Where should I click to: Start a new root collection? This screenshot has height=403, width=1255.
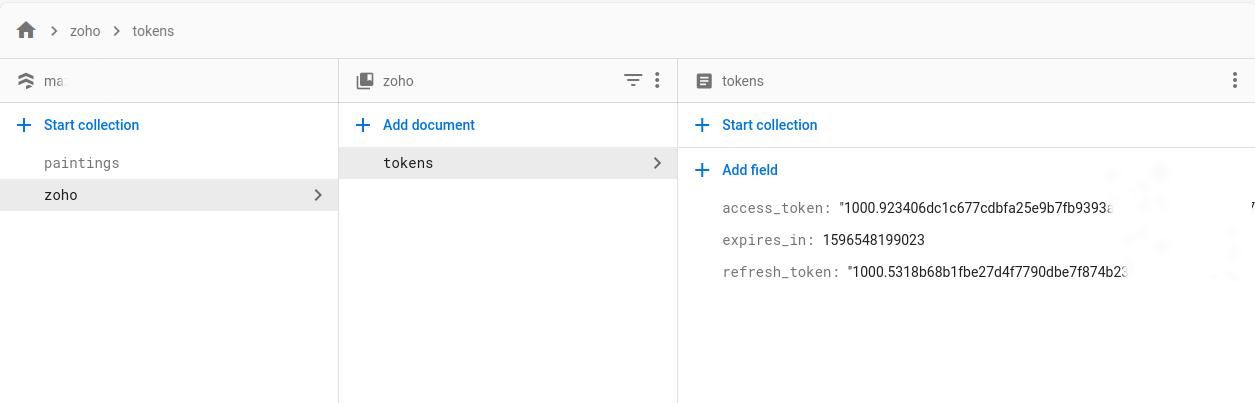[x=91, y=125]
